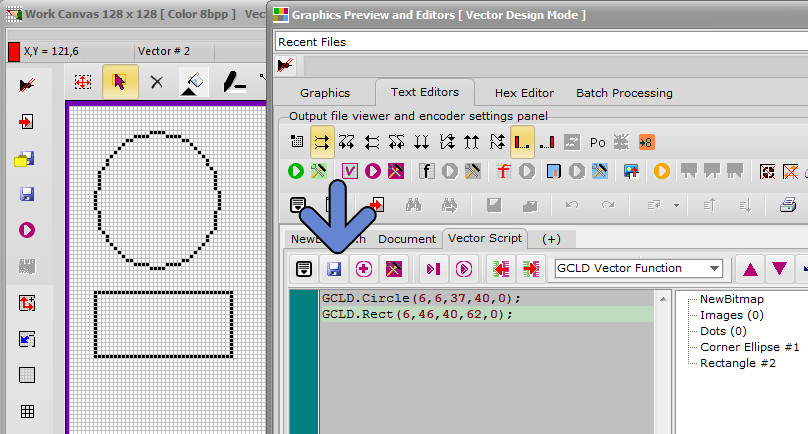Click the red left-arrow outdent icon
Screen dimensions: 808x434
pyautogui.click(x=501, y=269)
